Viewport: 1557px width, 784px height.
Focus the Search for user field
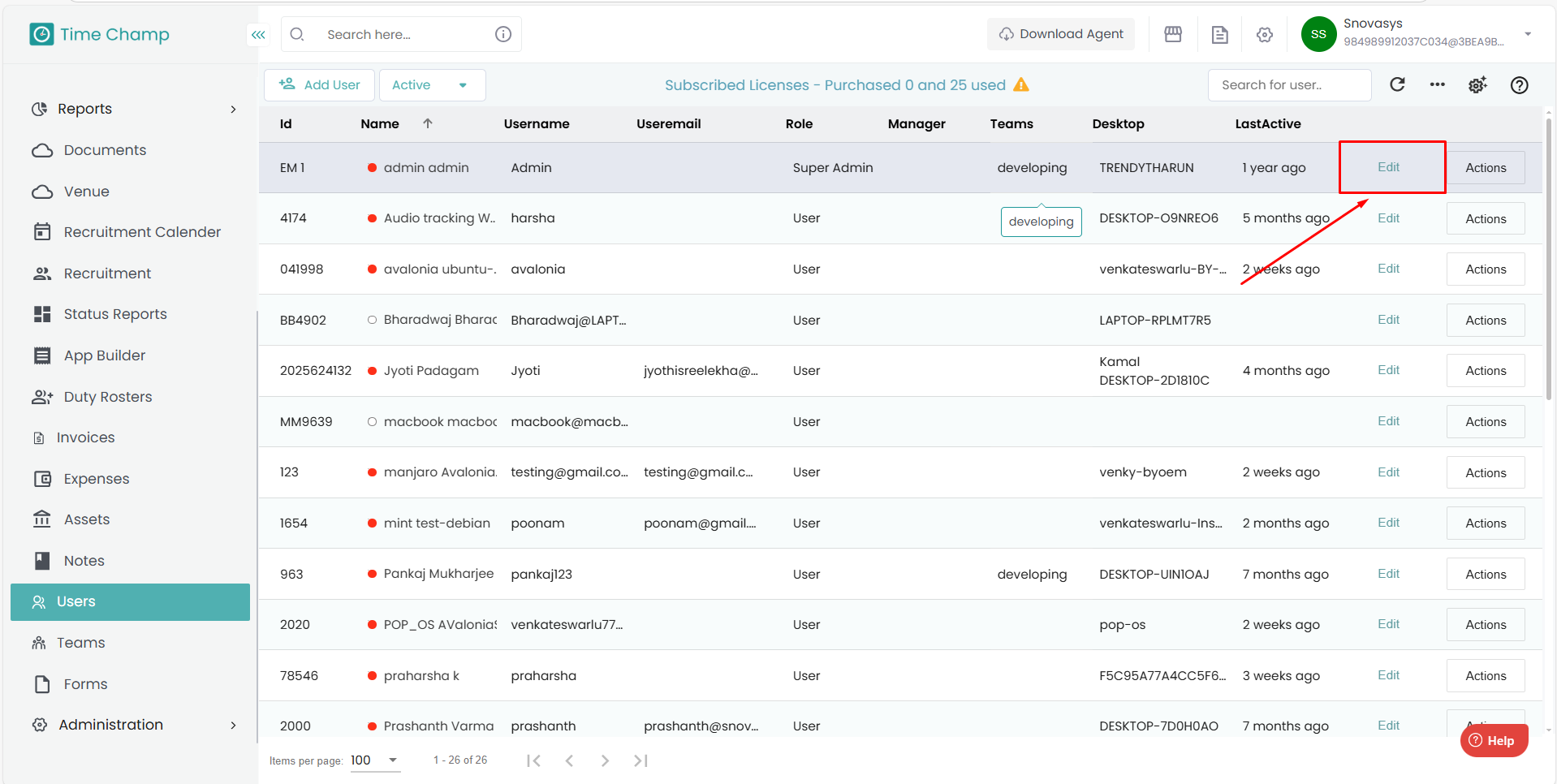[x=1288, y=85]
